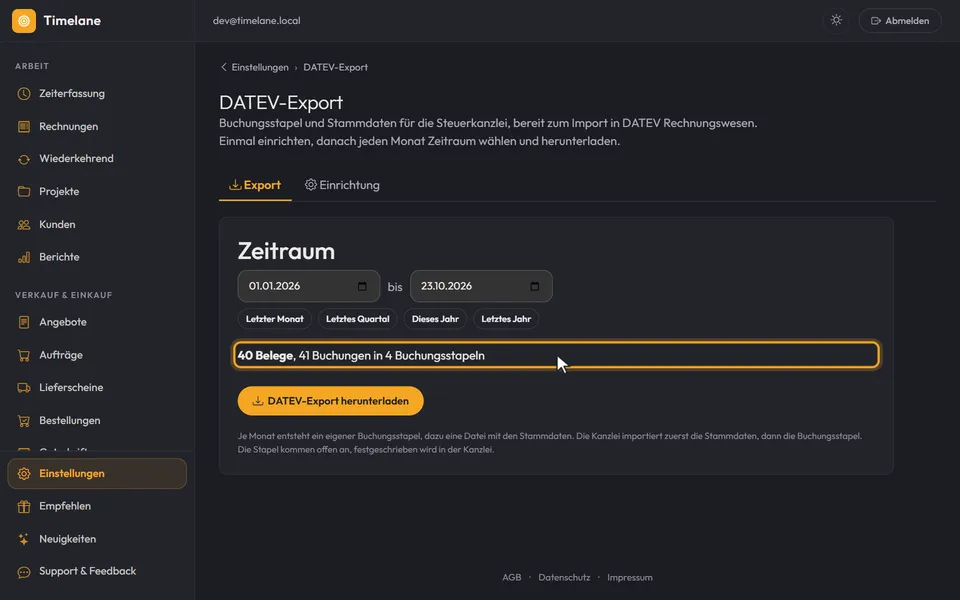The width and height of the screenshot is (960, 600).
Task: Open the Kunden people icon
Action: pyautogui.click(x=24, y=225)
